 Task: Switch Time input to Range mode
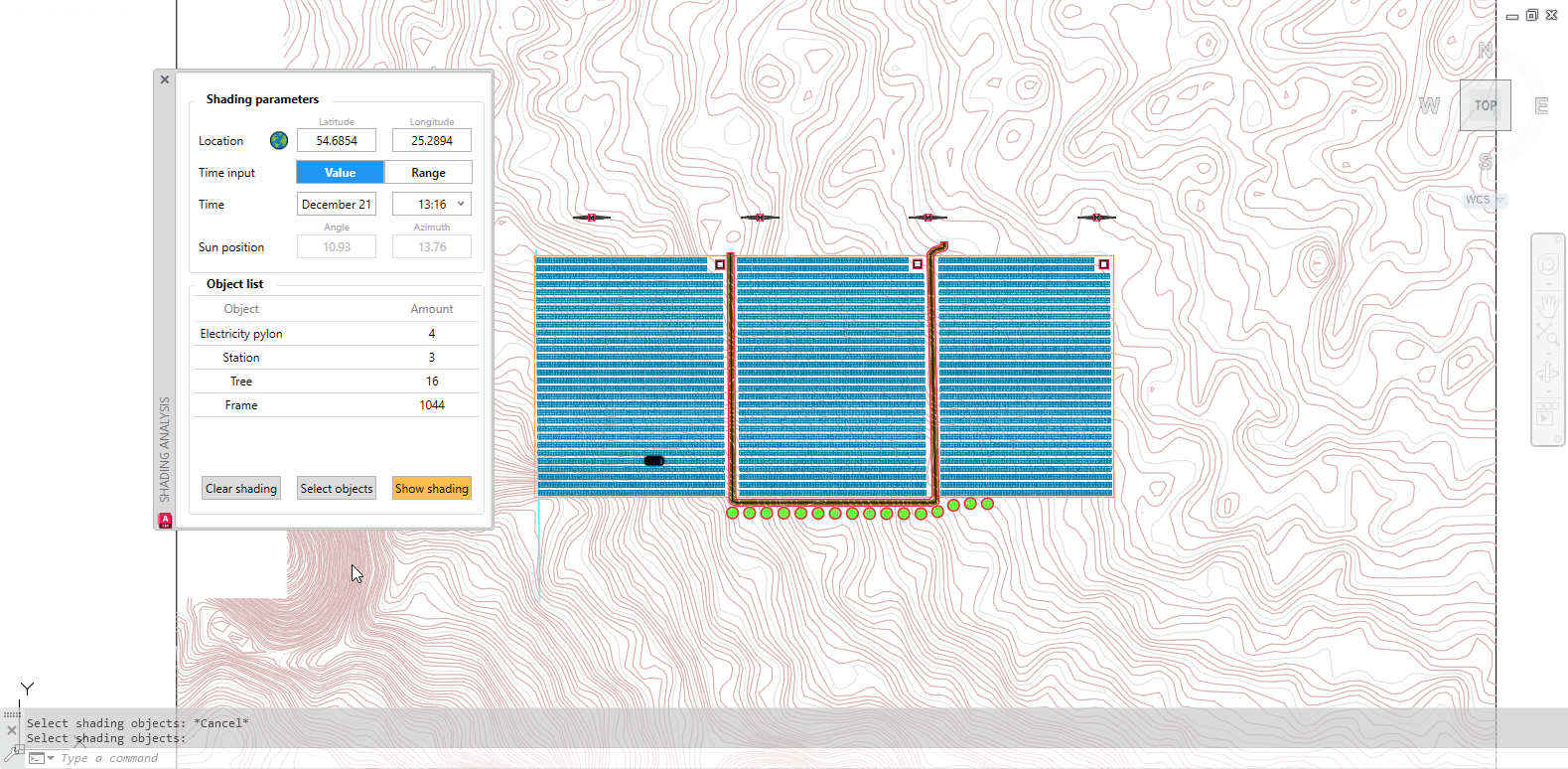point(428,173)
